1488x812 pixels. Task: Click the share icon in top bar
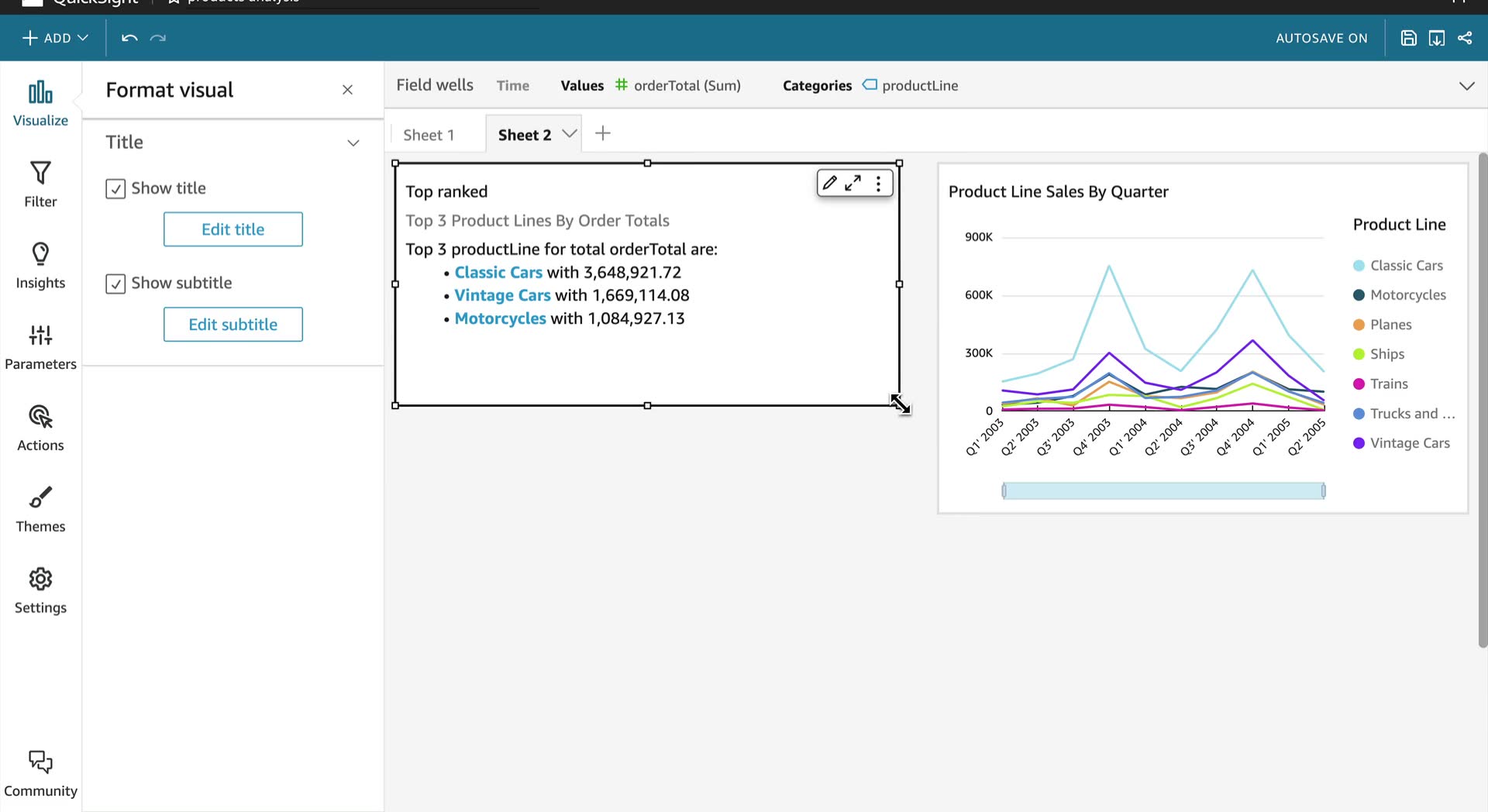(1465, 38)
